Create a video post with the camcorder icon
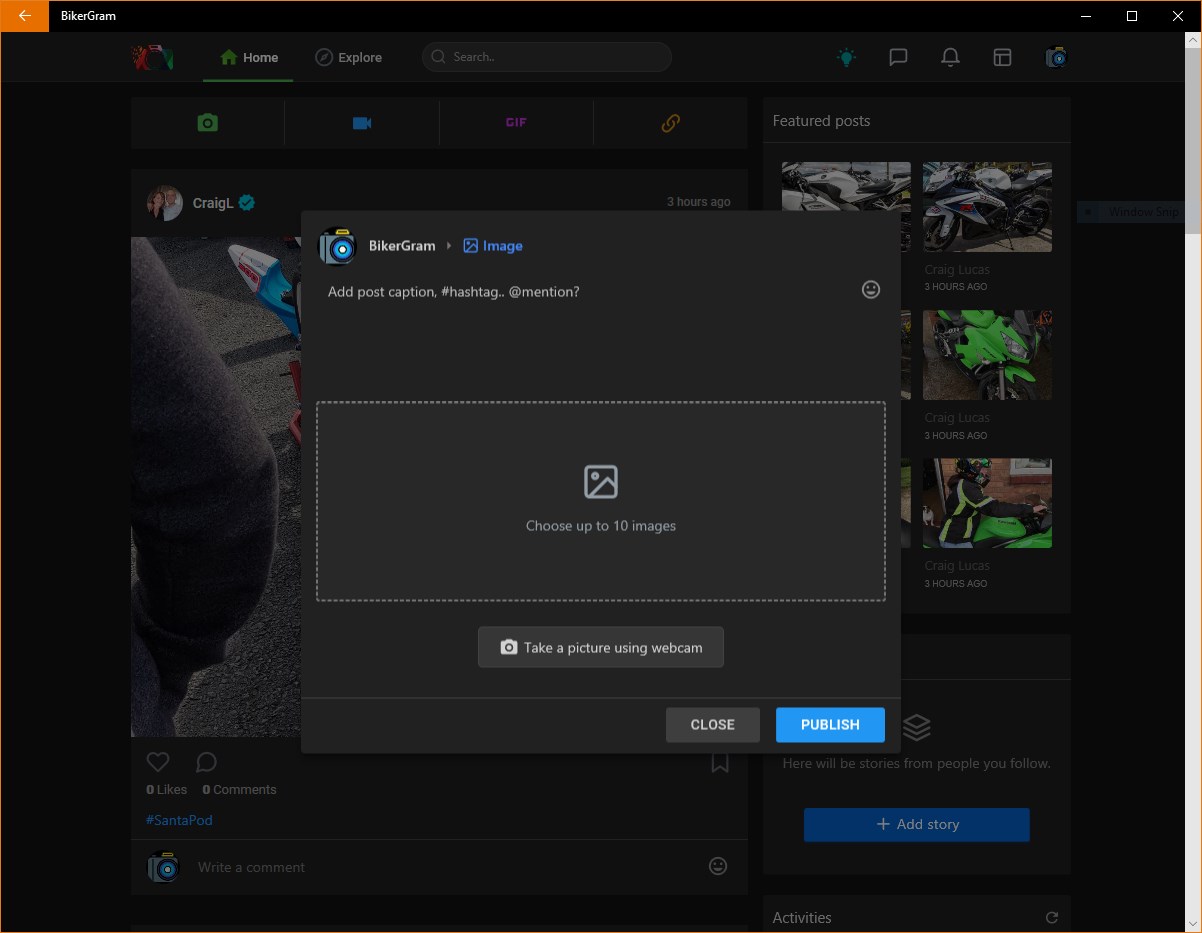 pos(362,123)
